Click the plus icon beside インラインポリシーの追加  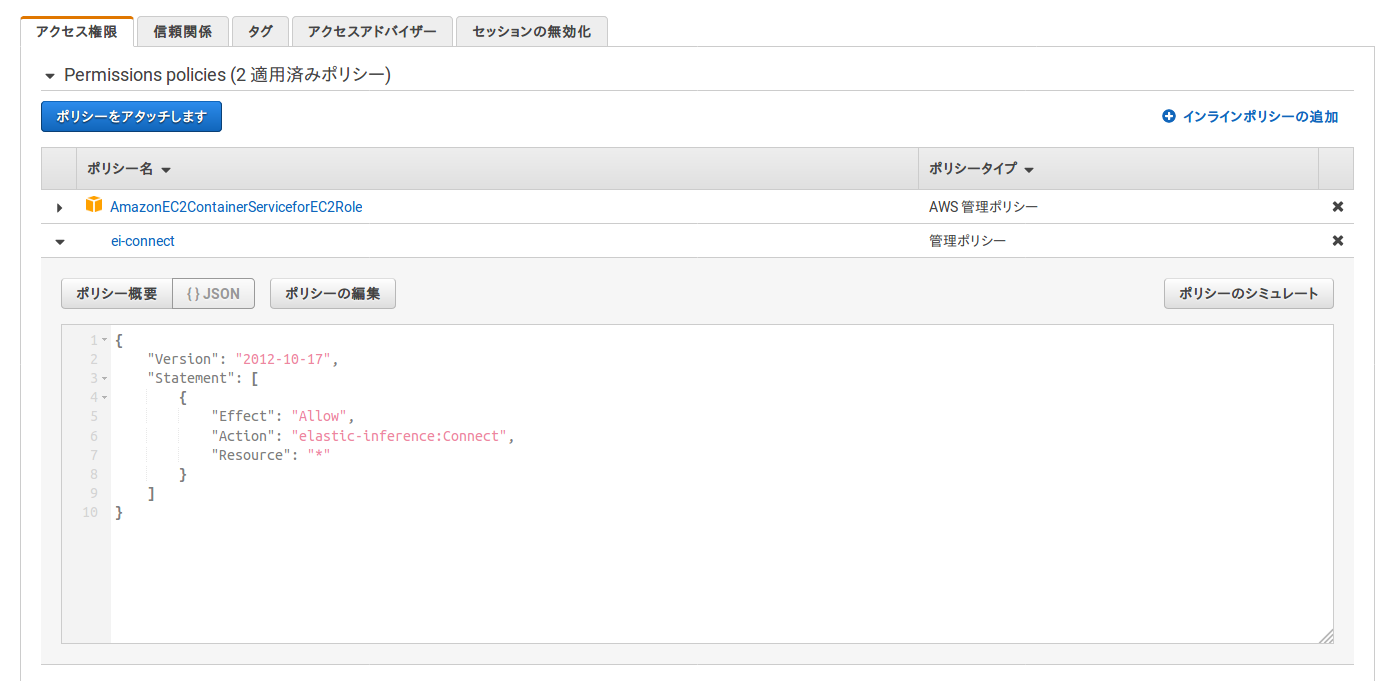click(1168, 116)
